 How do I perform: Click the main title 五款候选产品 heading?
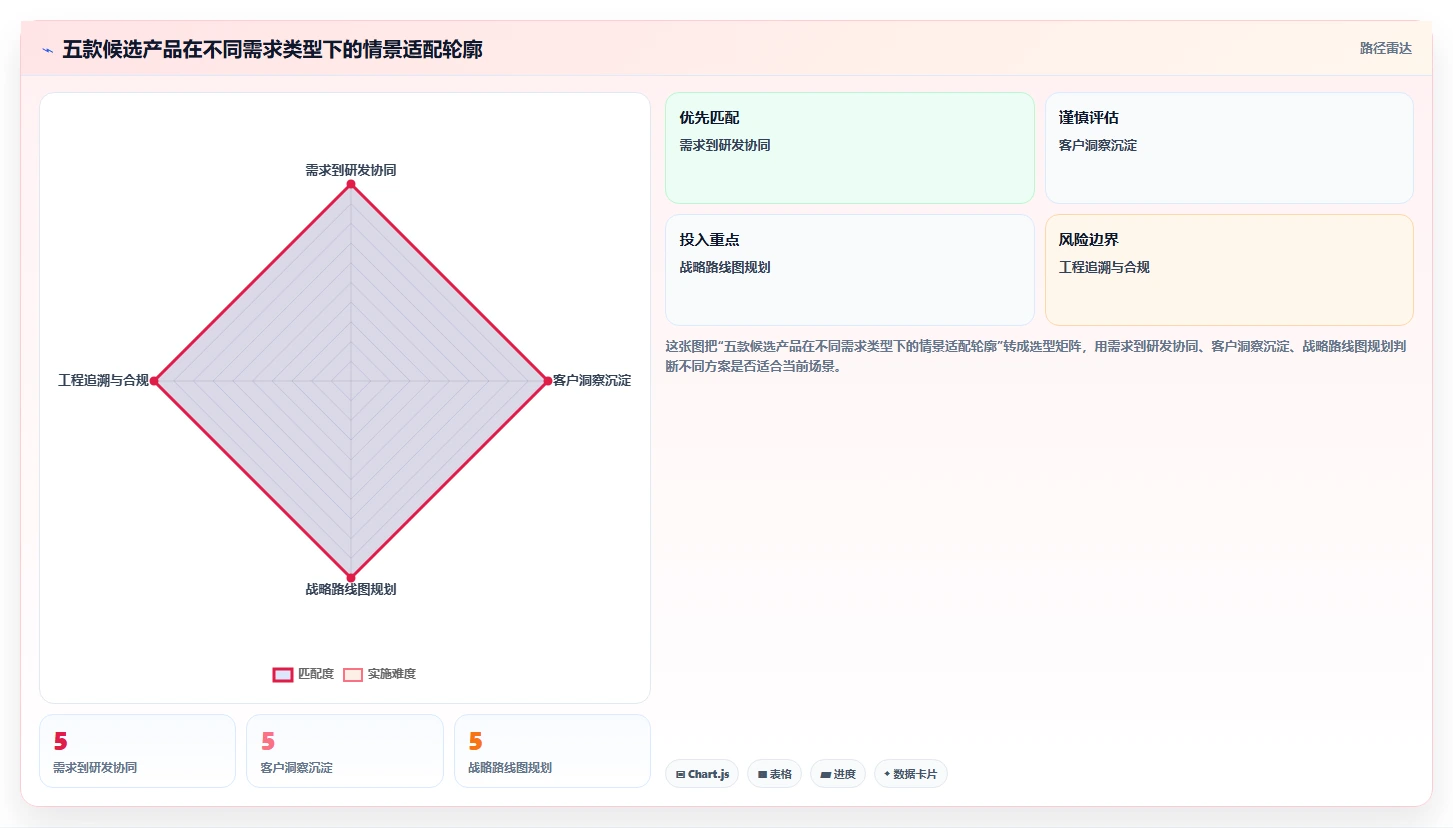point(272,49)
